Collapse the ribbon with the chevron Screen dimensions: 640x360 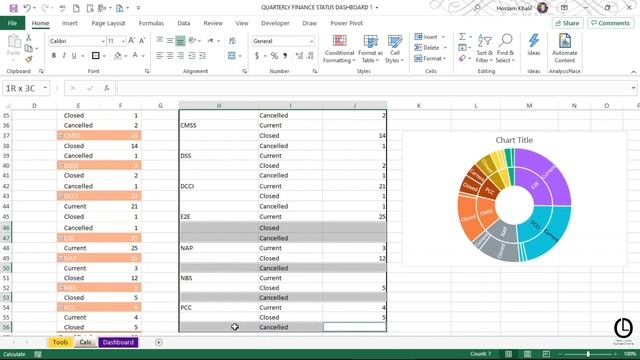[633, 72]
